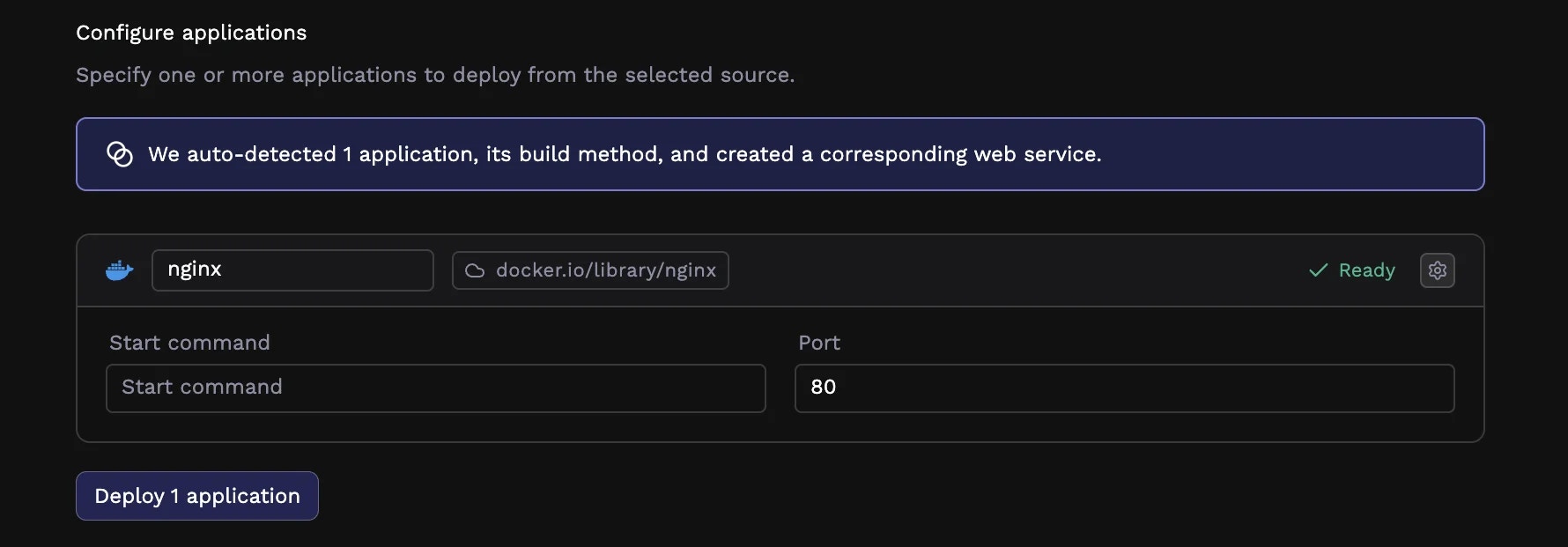This screenshot has height=547, width=1568.
Task: Click the banner text about auto-detected application
Action: 625,153
